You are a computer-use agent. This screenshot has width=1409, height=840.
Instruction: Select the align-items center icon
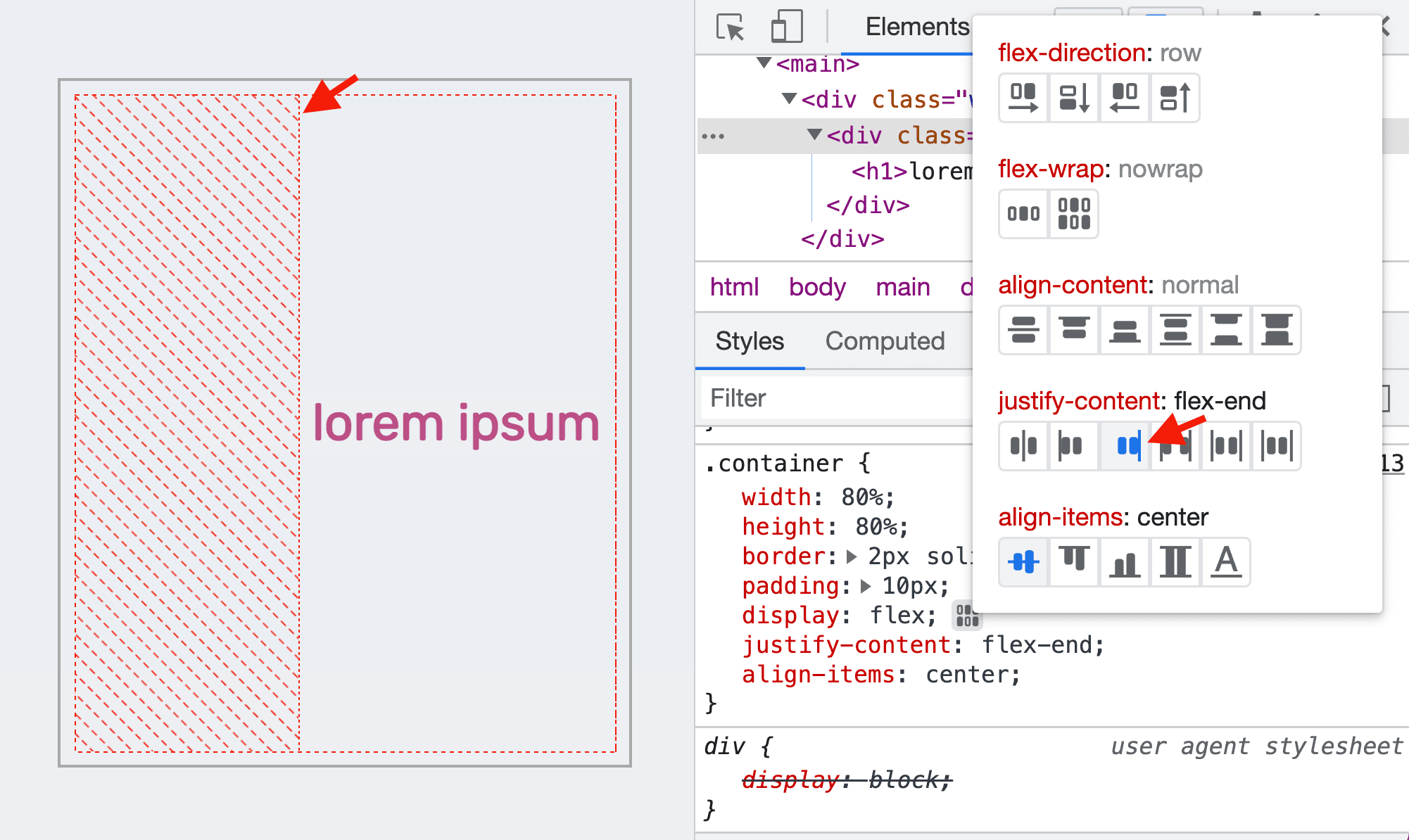tap(1022, 561)
